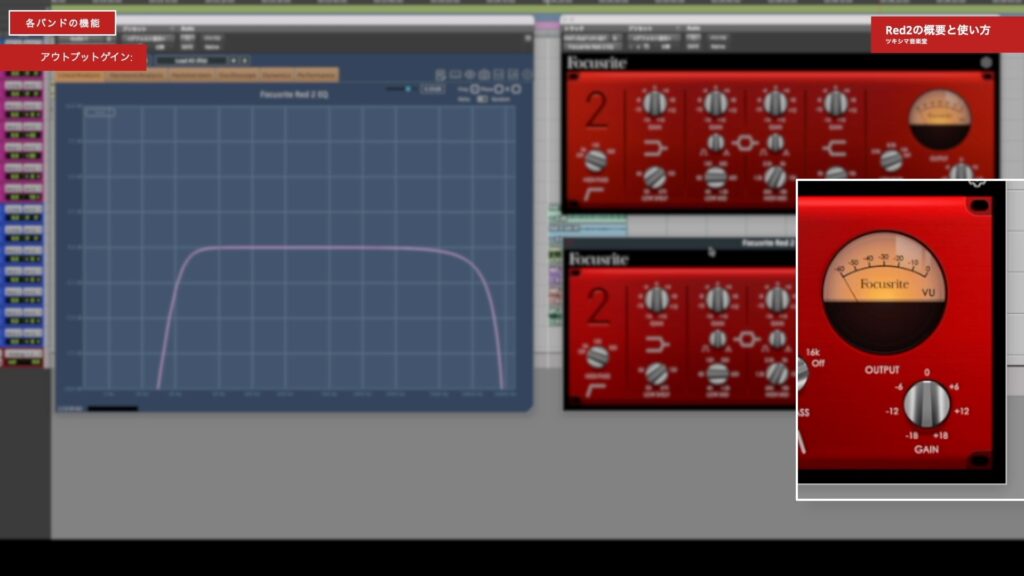Click the low-mid Q knob on lower Red 2
The width and height of the screenshot is (1024, 576).
[718, 339]
